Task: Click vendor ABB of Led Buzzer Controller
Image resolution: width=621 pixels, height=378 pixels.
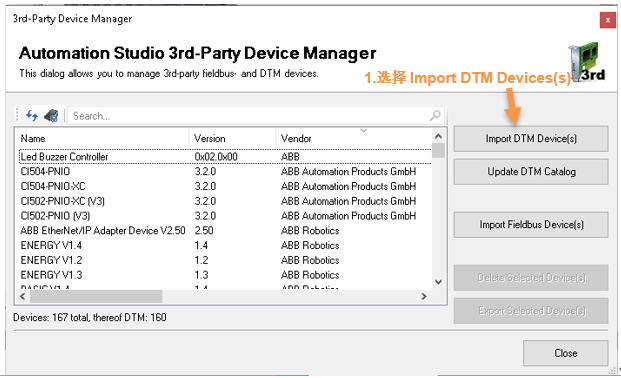Action: pos(290,157)
